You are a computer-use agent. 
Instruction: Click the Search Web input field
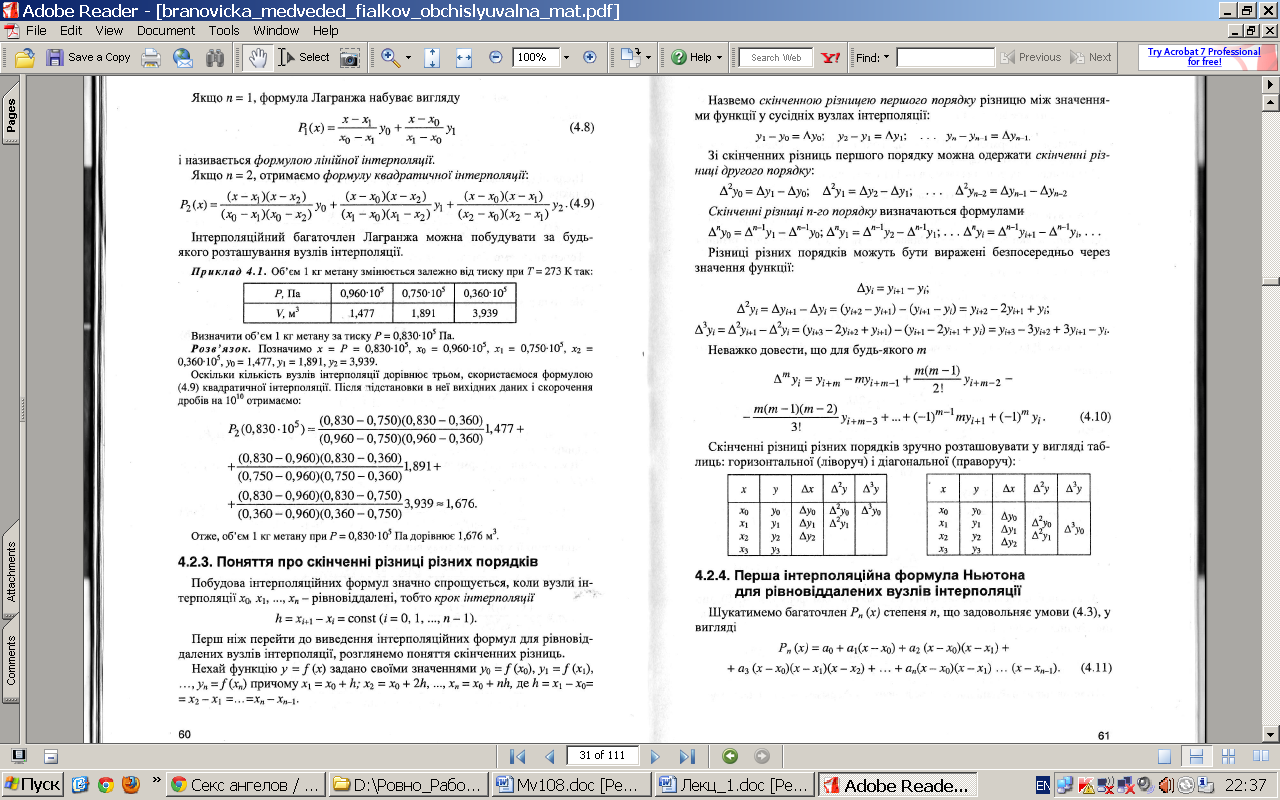tap(776, 57)
